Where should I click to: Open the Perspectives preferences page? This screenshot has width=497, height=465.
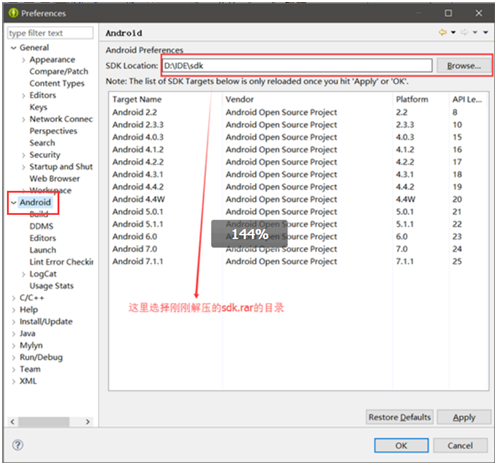[x=53, y=131]
